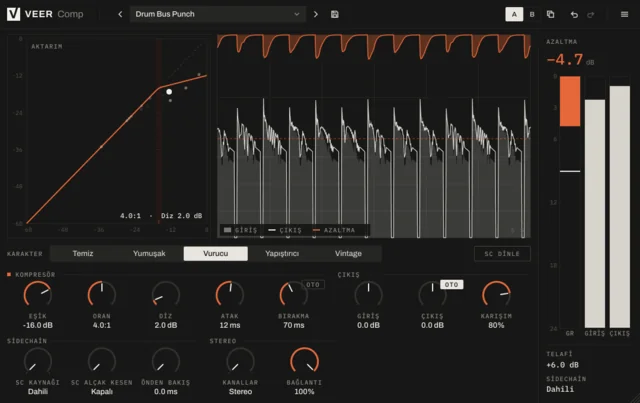640x403 pixels.
Task: Select Yapıştırıcı character mode
Action: click(x=282, y=254)
